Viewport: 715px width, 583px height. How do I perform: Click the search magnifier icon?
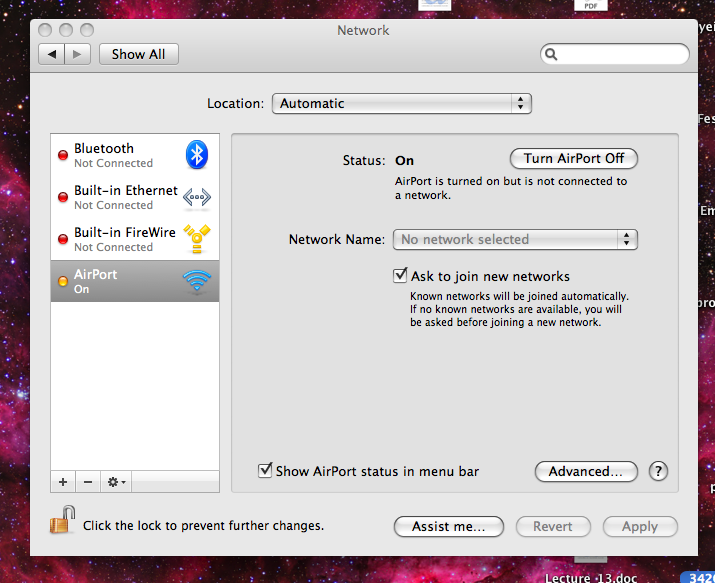[551, 54]
